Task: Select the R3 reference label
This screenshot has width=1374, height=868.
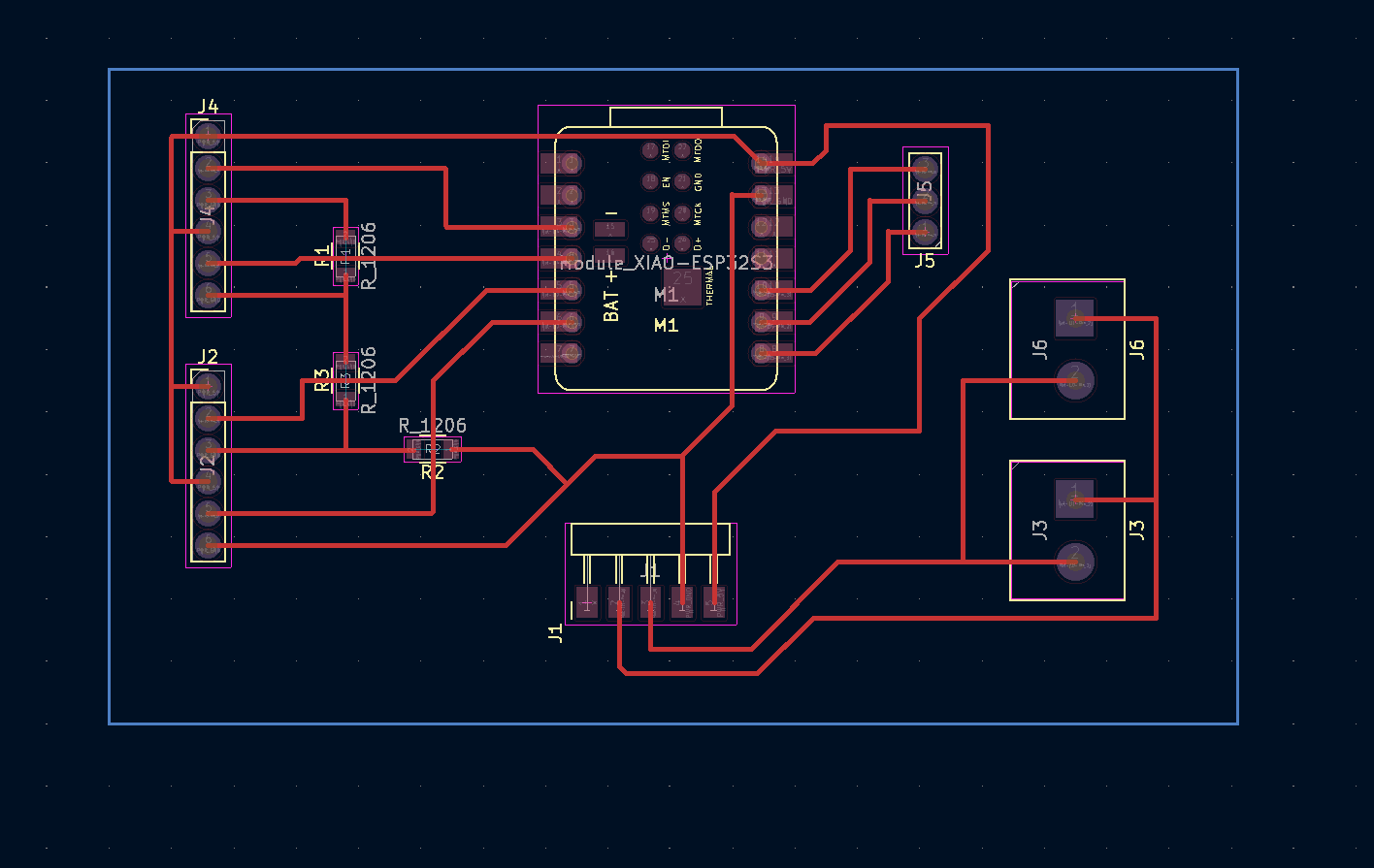Action: [322, 379]
